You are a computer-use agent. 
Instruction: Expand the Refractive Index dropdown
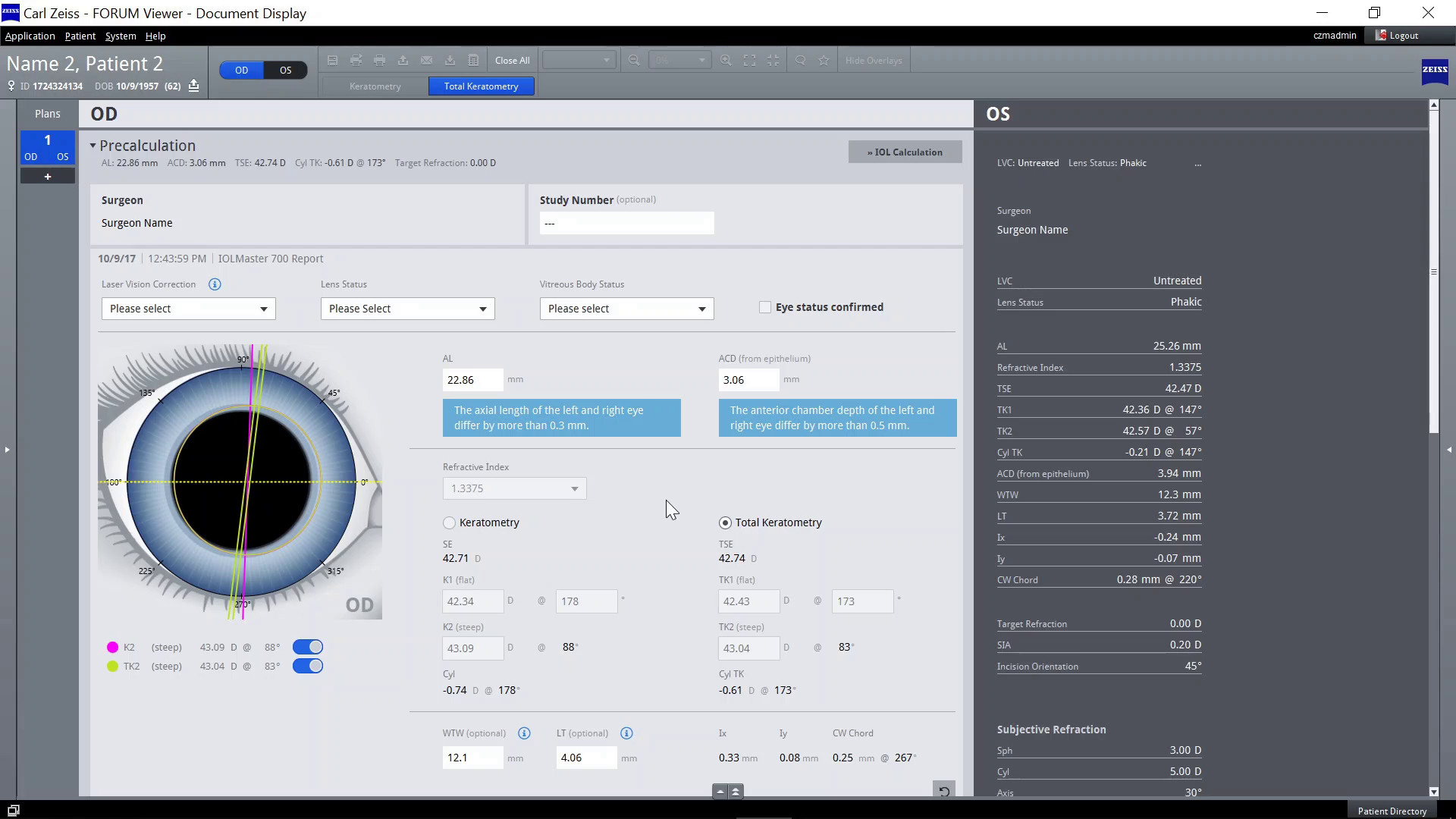(x=513, y=488)
